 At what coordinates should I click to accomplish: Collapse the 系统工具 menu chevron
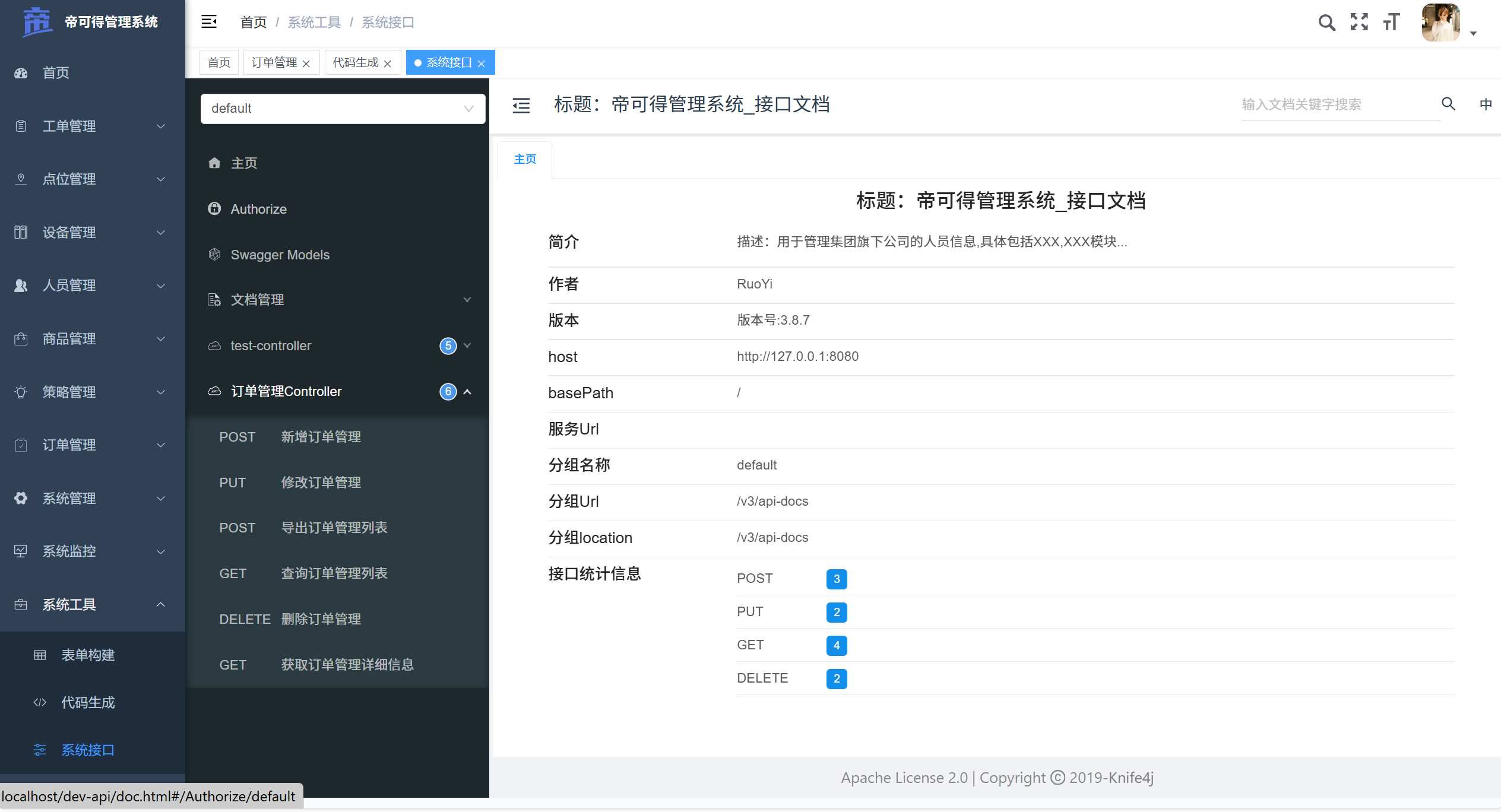point(161,605)
